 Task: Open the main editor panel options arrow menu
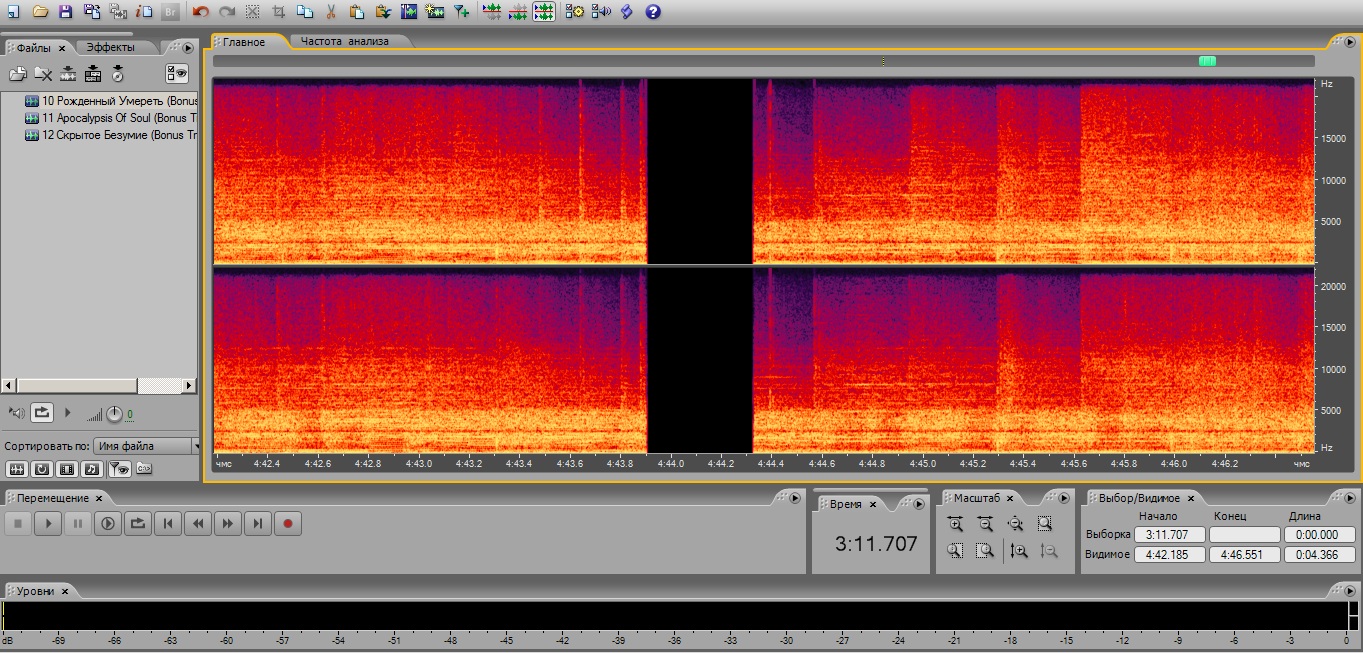click(1350, 42)
